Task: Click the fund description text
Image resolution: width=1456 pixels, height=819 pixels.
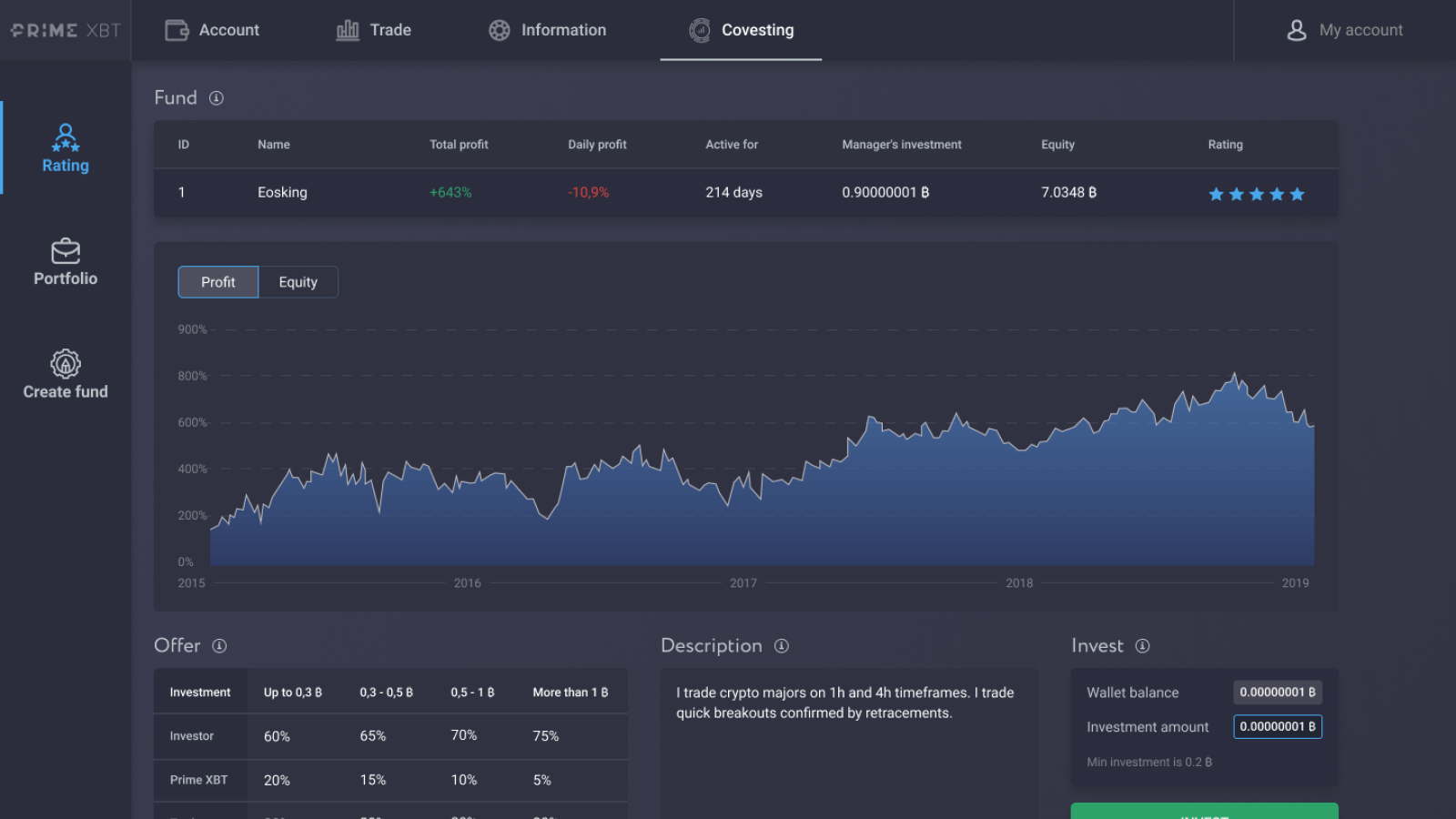Action: click(844, 703)
